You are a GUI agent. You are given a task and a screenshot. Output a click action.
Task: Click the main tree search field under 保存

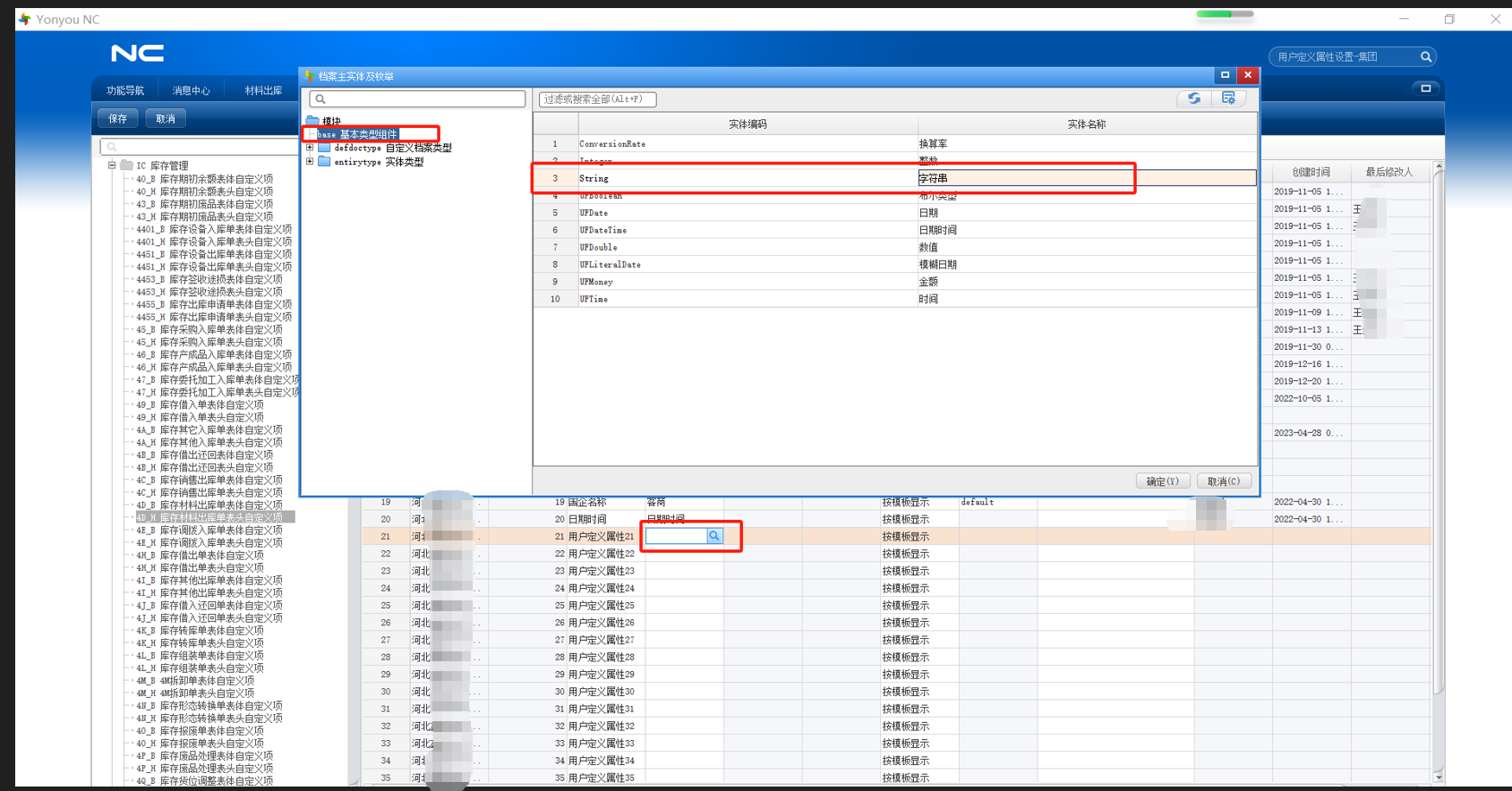click(x=199, y=147)
